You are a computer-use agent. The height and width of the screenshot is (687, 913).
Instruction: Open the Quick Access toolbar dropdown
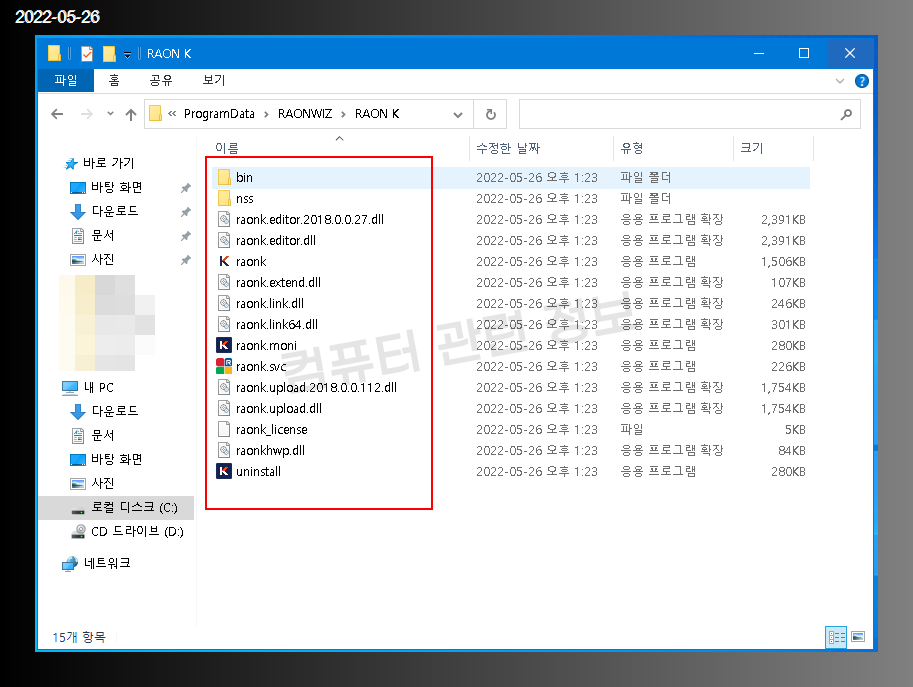(127, 55)
